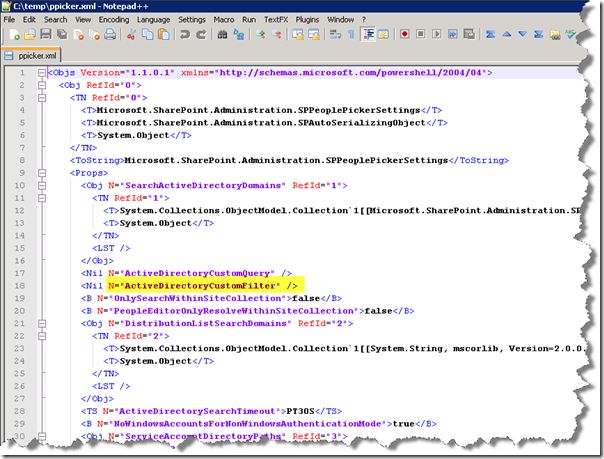Open the Window menu
The width and height of the screenshot is (604, 459).
coord(341,20)
